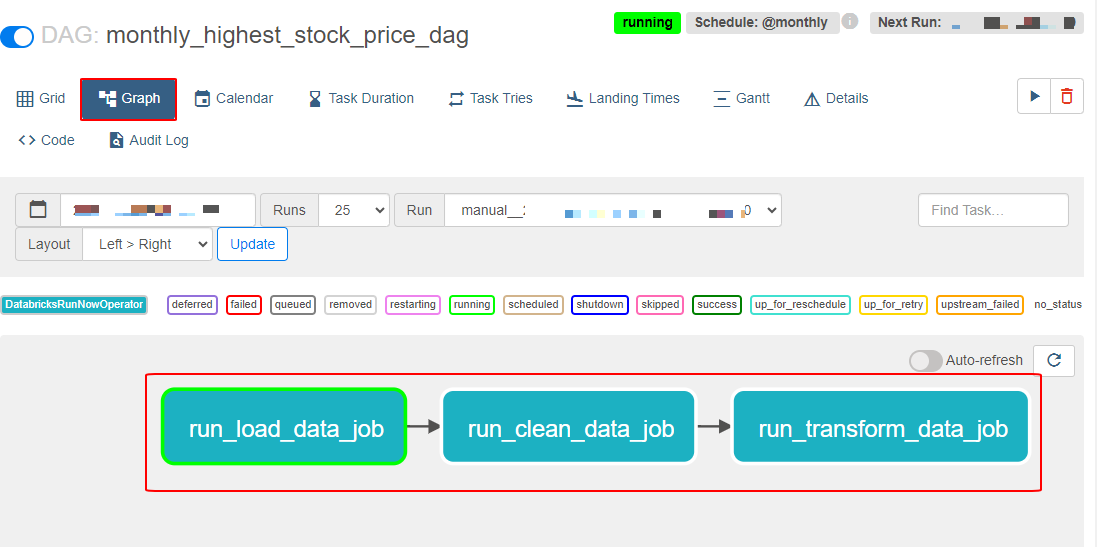Open the Audit Log page
Image resolution: width=1097 pixels, height=547 pixels.
[x=148, y=140]
